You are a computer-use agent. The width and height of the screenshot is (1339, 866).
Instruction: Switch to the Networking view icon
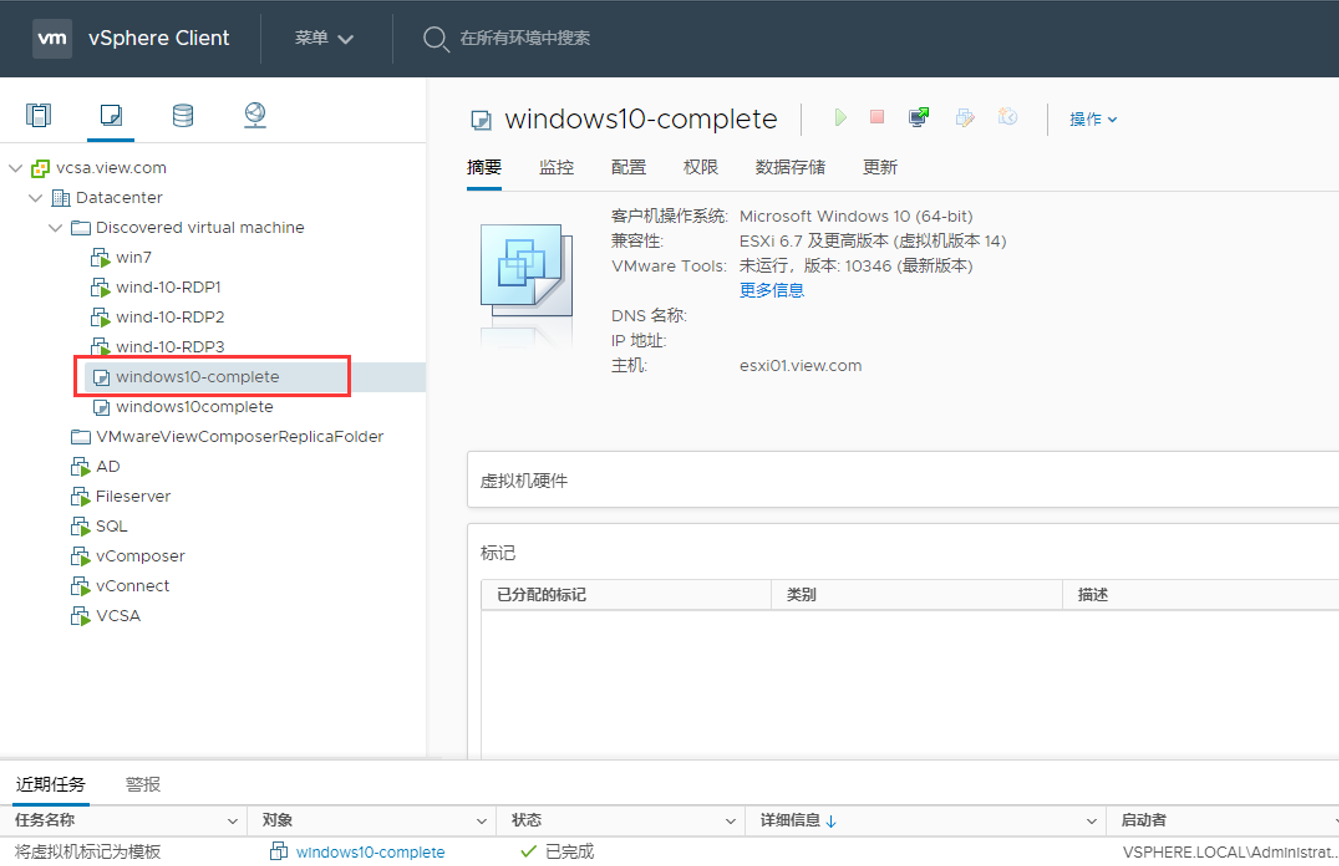pos(255,115)
